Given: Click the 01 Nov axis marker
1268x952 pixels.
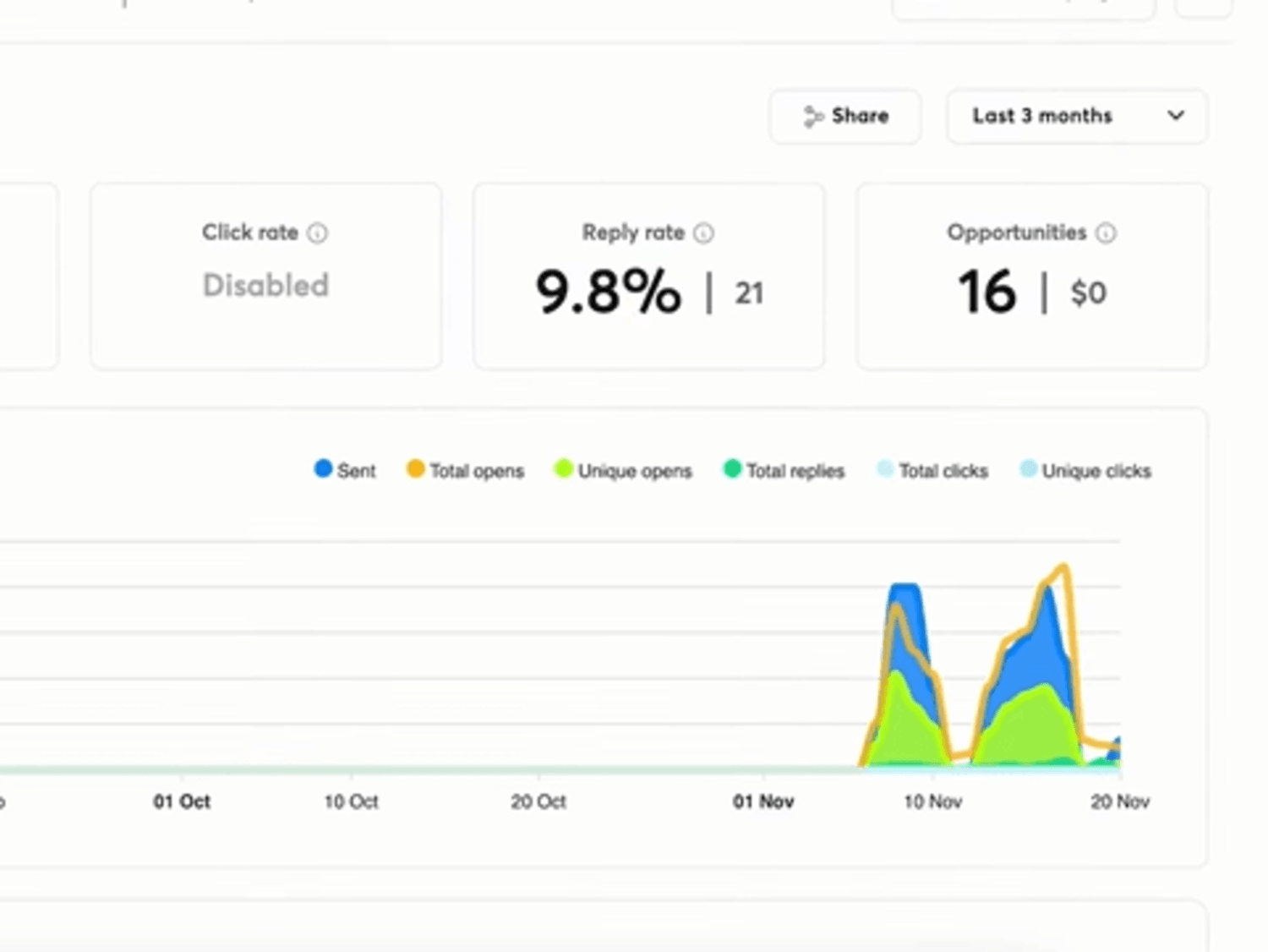Looking at the screenshot, I should 763,802.
